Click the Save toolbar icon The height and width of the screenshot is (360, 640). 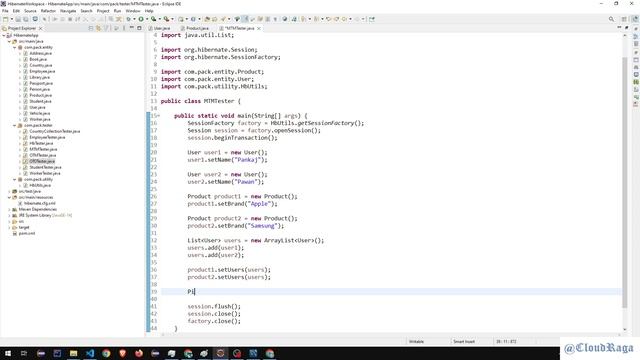coord(18,19)
